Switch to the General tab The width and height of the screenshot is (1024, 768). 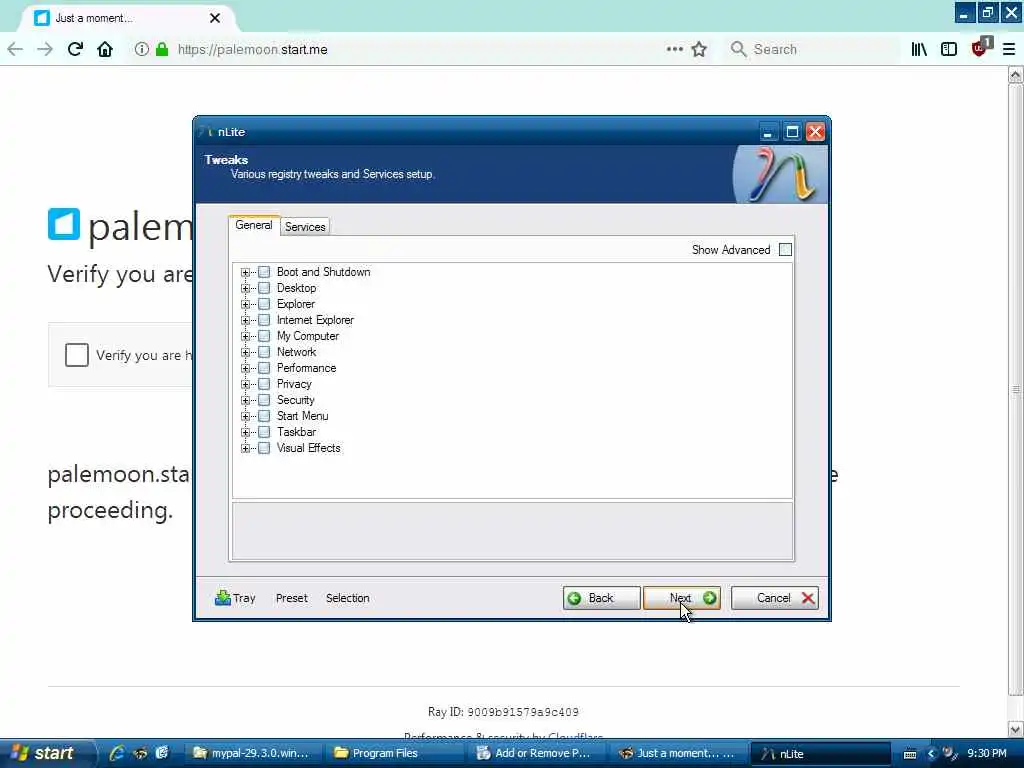[254, 225]
